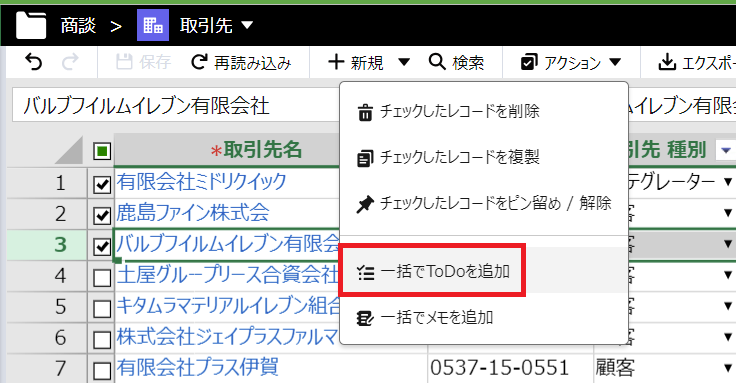This screenshot has width=736, height=383.
Task: Uncheck the row 1 checkbox for 有限会社ミドリクイック
Action: click(102, 184)
